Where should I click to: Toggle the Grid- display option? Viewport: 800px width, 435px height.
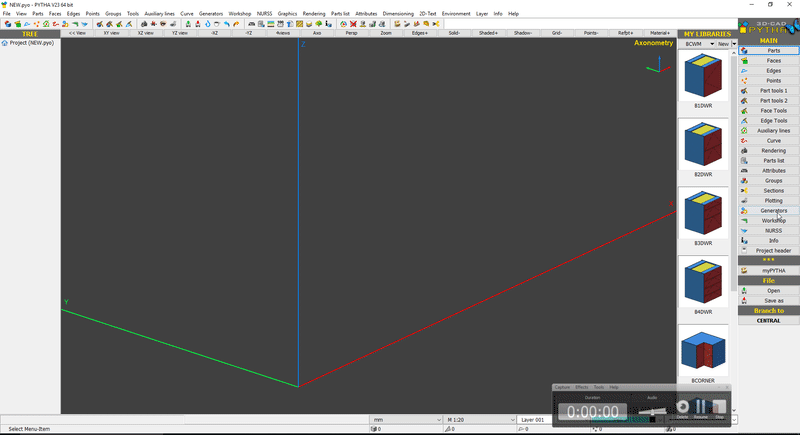click(557, 33)
